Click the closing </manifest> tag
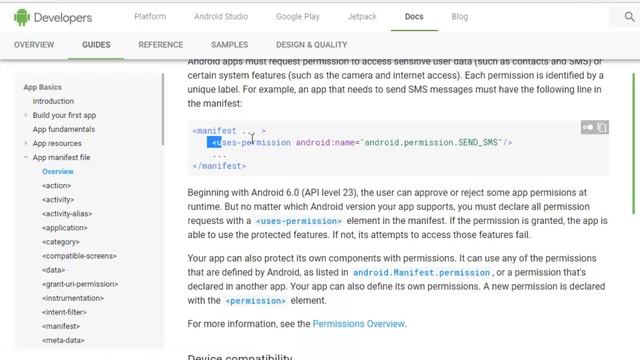Viewport: 640px width, 360px height. click(x=219, y=166)
